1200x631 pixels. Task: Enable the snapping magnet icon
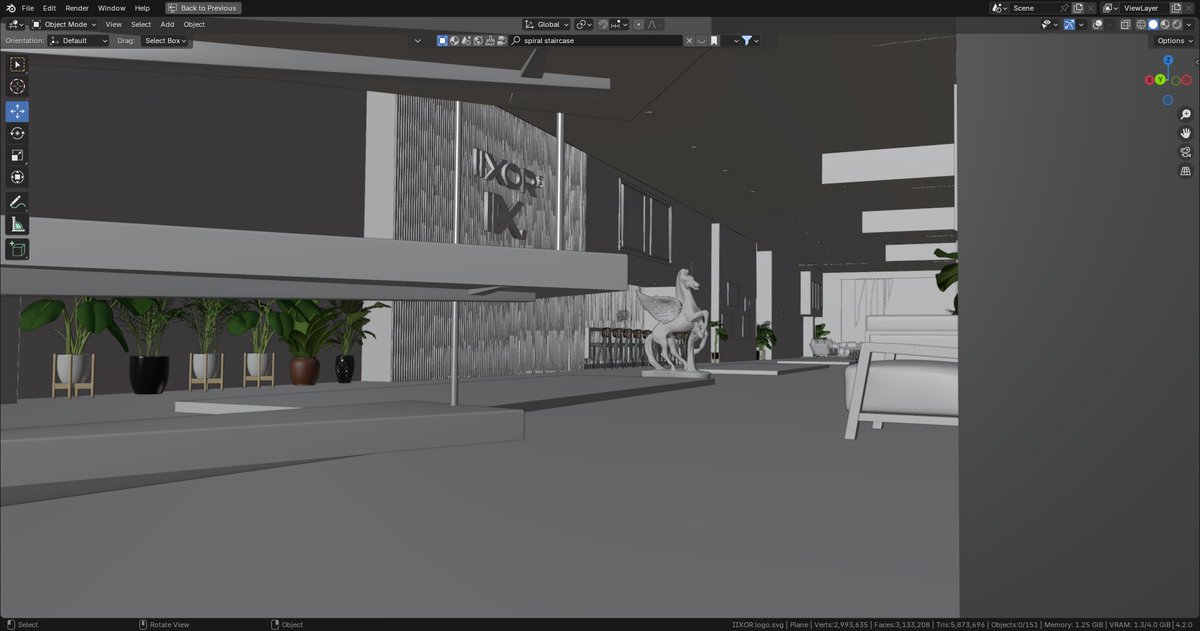[x=603, y=24]
